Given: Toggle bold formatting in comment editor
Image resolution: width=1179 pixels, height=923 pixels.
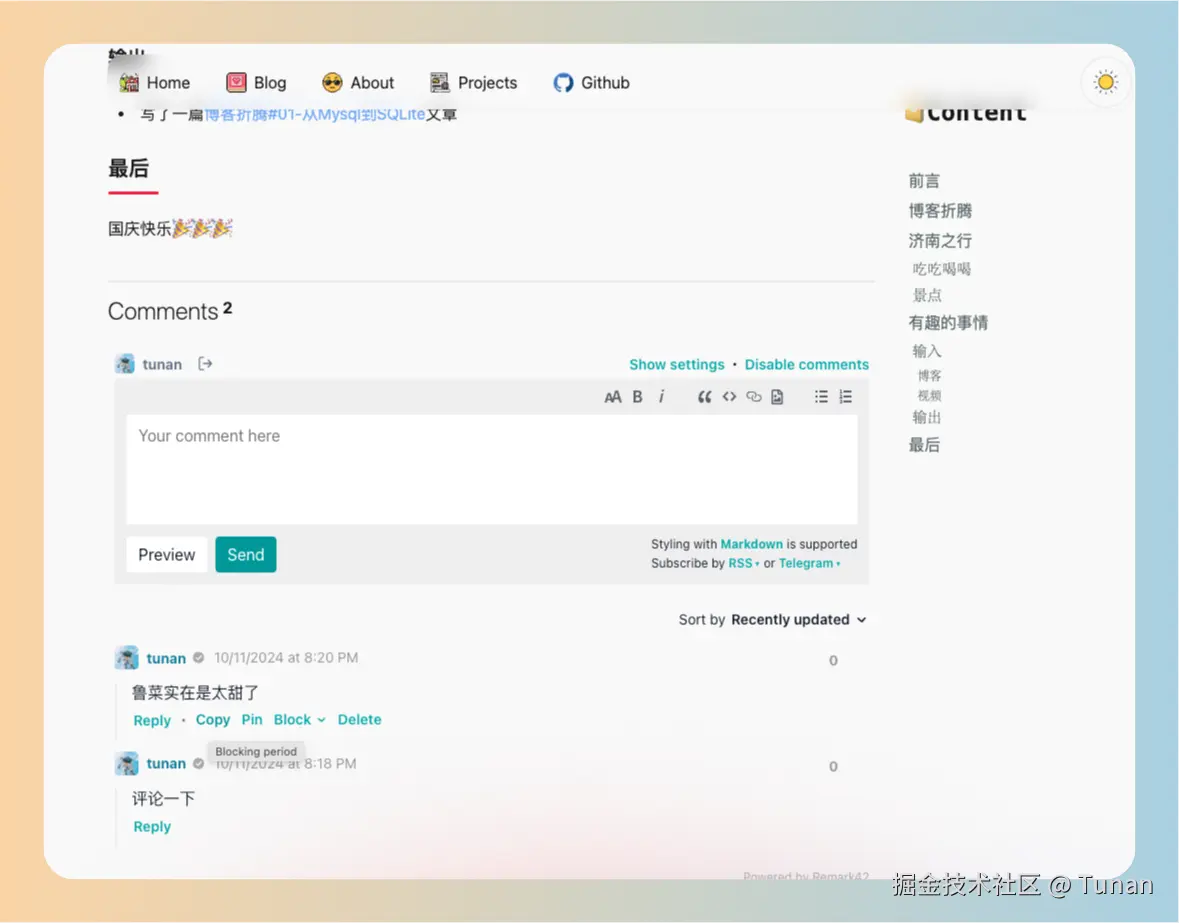Looking at the screenshot, I should pos(638,397).
